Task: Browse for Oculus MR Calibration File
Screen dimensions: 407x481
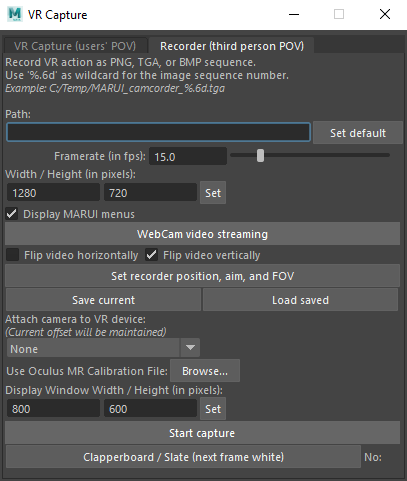Action: (x=205, y=371)
